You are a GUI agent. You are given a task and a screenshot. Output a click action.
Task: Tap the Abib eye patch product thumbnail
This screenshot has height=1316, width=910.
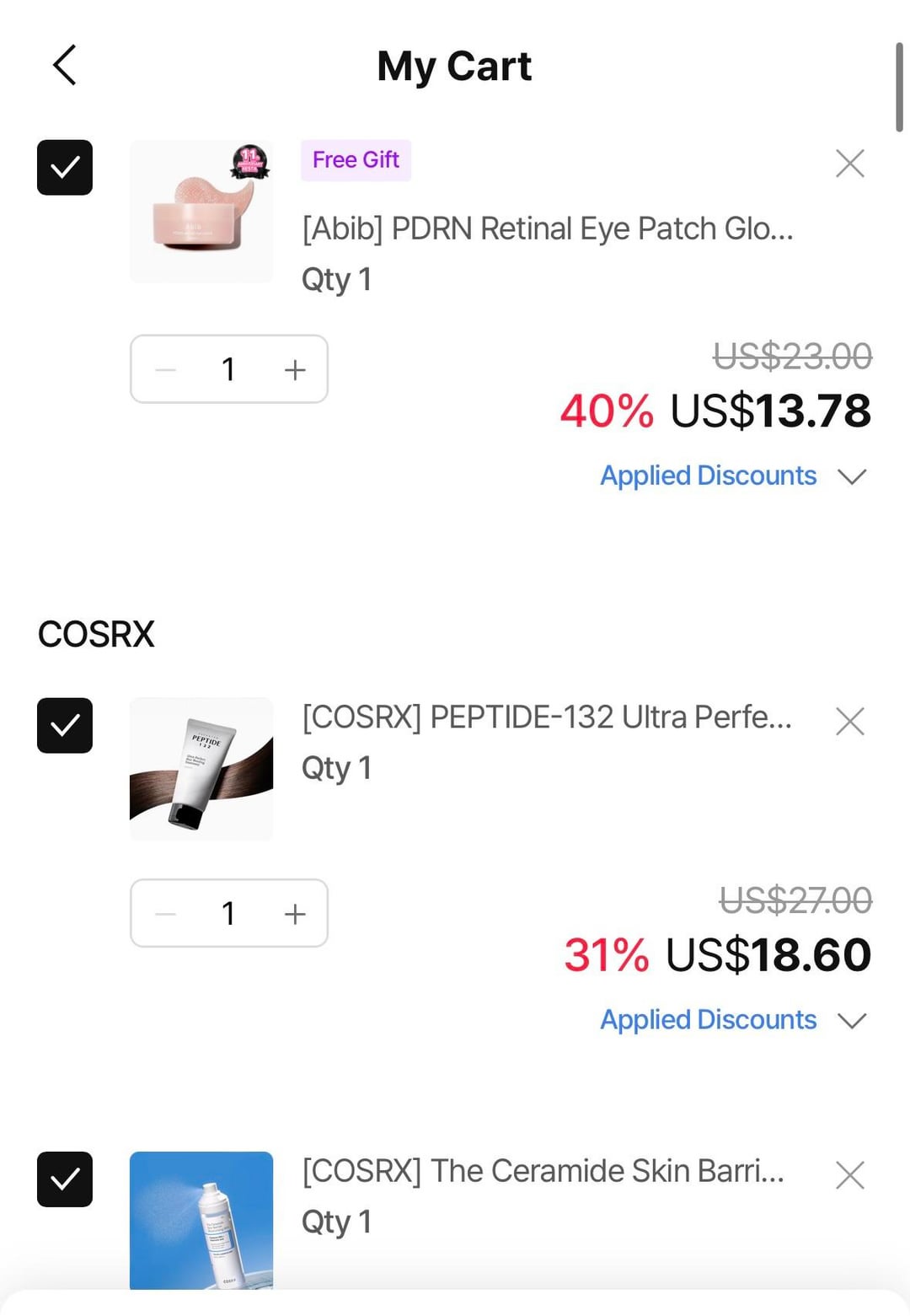(x=201, y=212)
